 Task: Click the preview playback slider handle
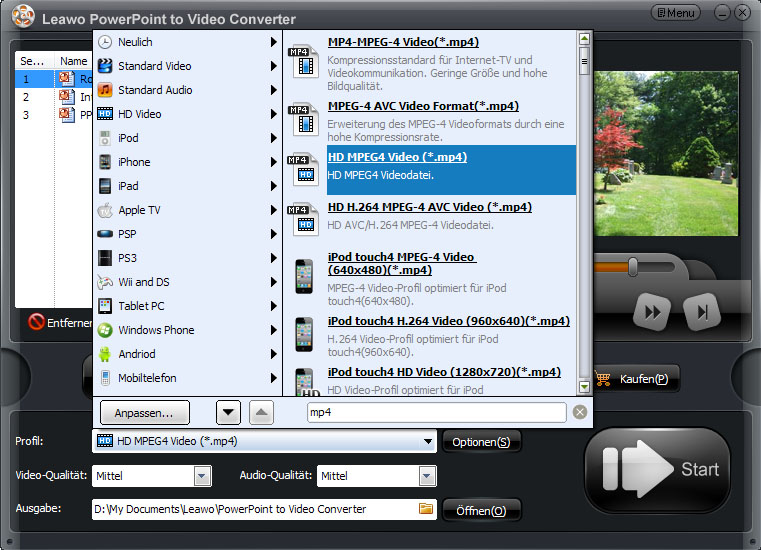click(632, 267)
